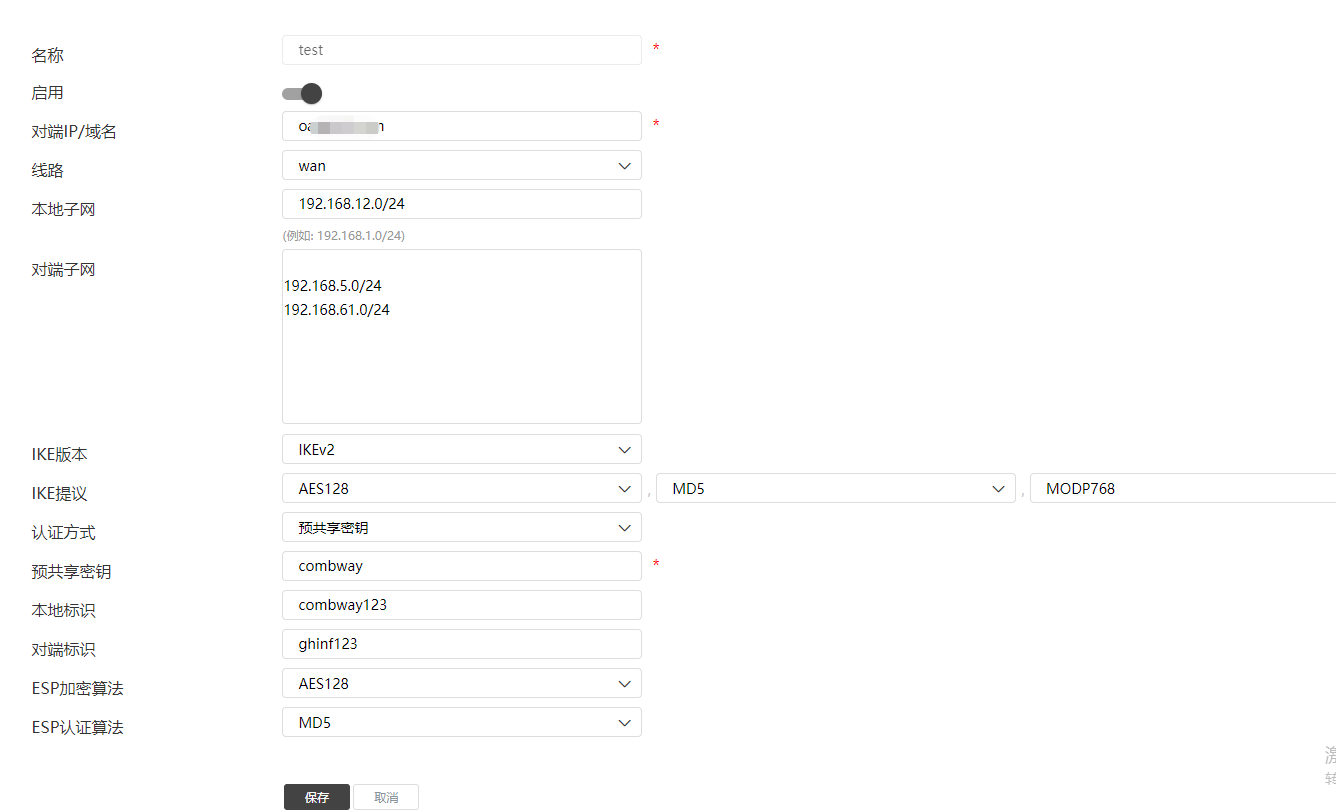Click the 名称 name input field
Image resolution: width=1336 pixels, height=811 pixels.
(x=461, y=50)
